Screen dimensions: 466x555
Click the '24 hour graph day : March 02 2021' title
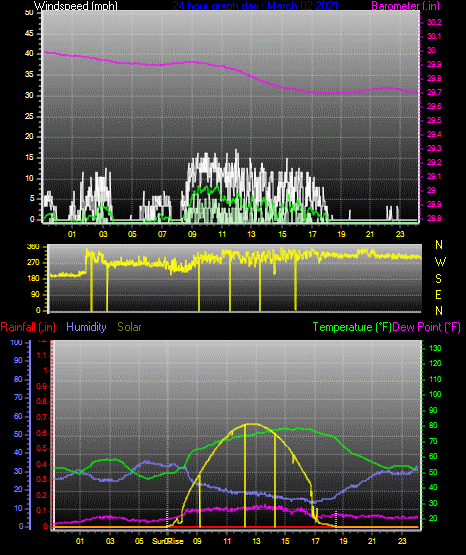(255, 6)
